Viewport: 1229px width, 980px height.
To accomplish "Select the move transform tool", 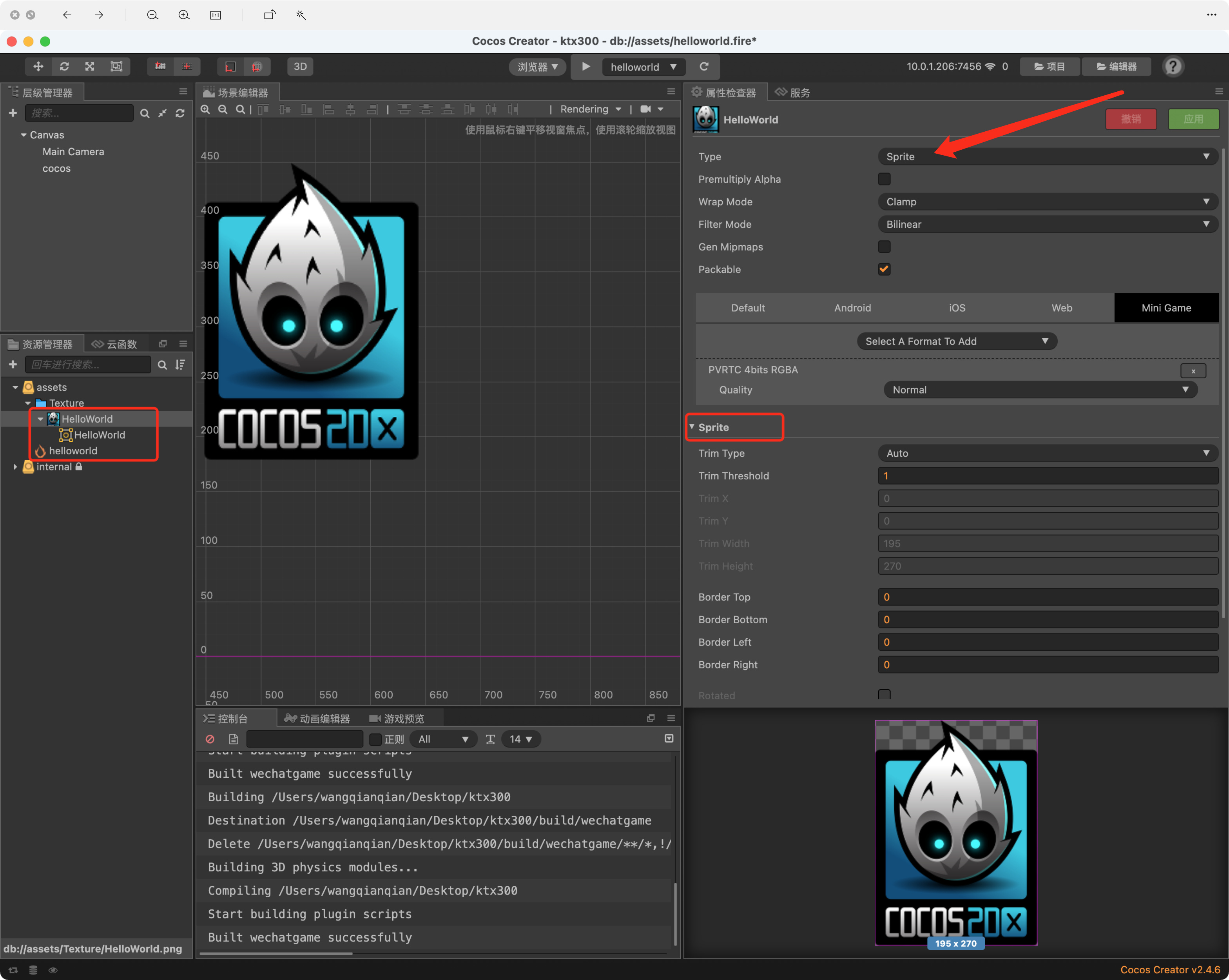I will pos(38,67).
